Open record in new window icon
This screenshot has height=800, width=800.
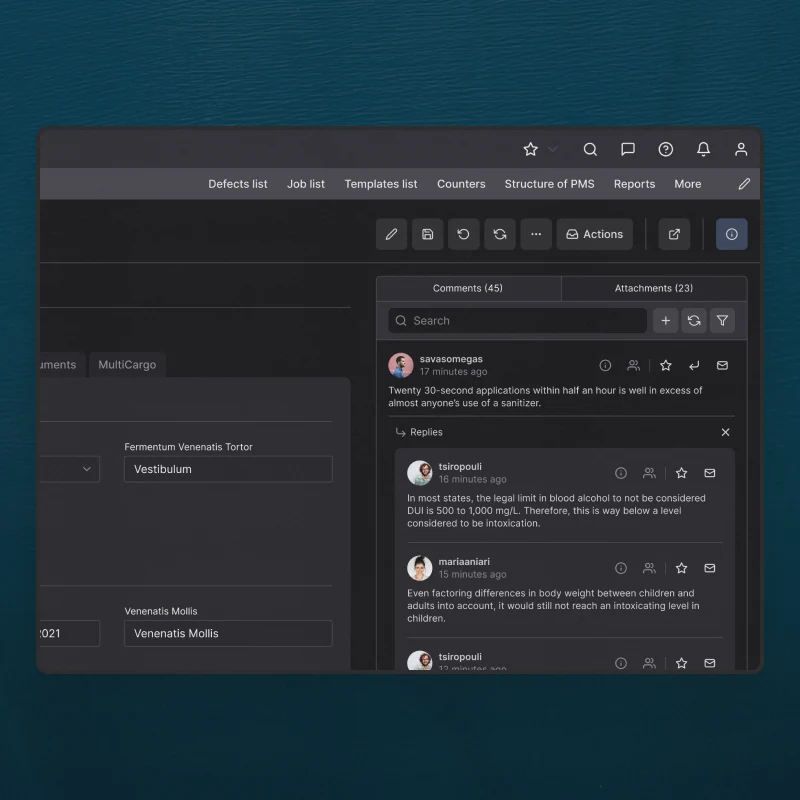[x=674, y=234]
